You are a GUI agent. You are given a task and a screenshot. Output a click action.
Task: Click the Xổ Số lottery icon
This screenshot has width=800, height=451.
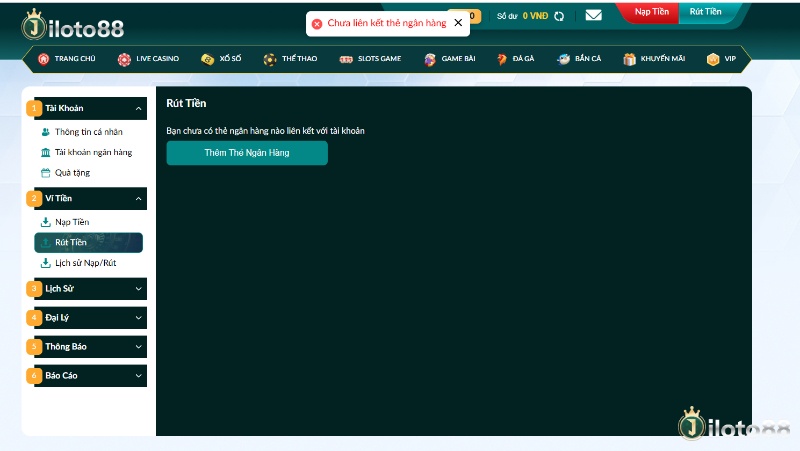coord(207,60)
